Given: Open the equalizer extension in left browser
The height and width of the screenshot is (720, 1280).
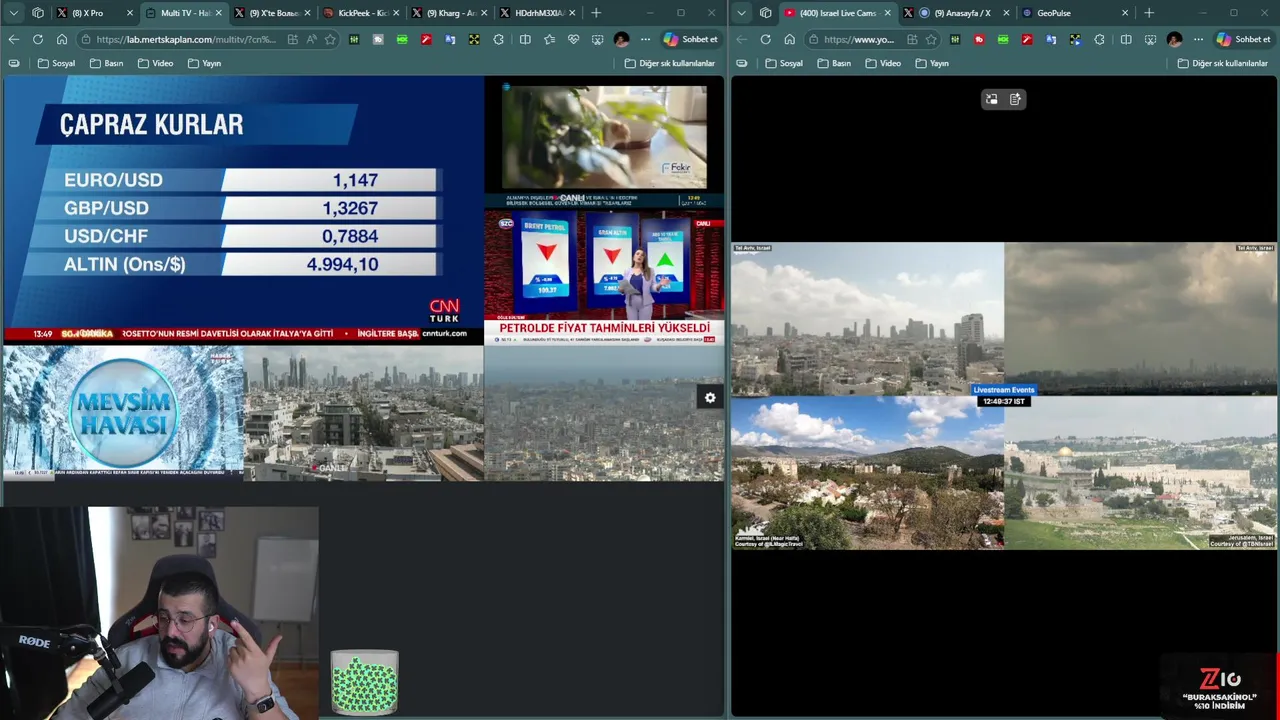Looking at the screenshot, I should [x=354, y=39].
